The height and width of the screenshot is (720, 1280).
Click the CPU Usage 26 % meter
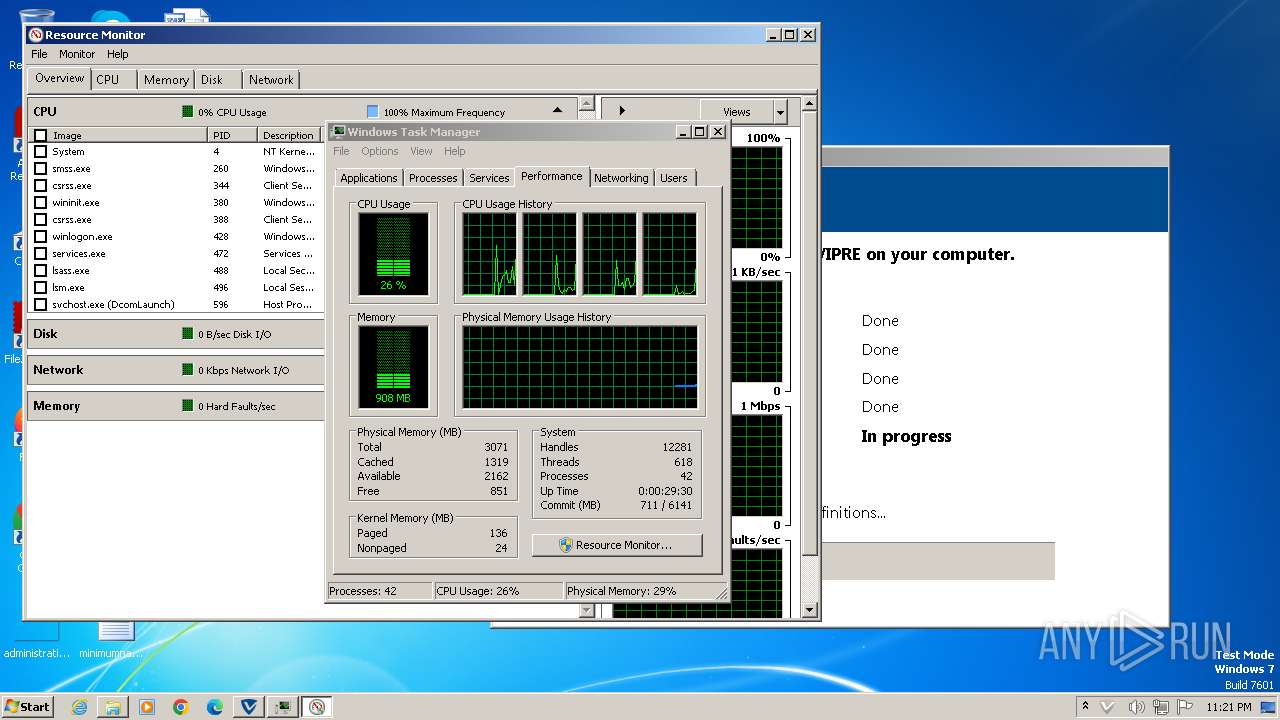(393, 254)
